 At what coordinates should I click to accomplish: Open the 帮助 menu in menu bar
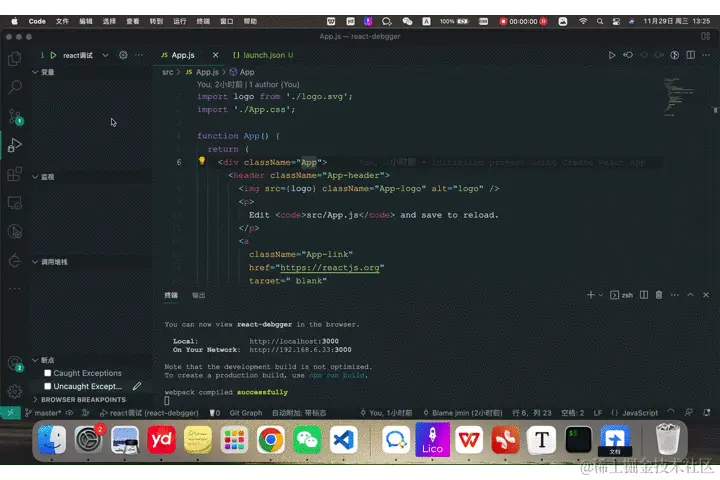click(250, 21)
